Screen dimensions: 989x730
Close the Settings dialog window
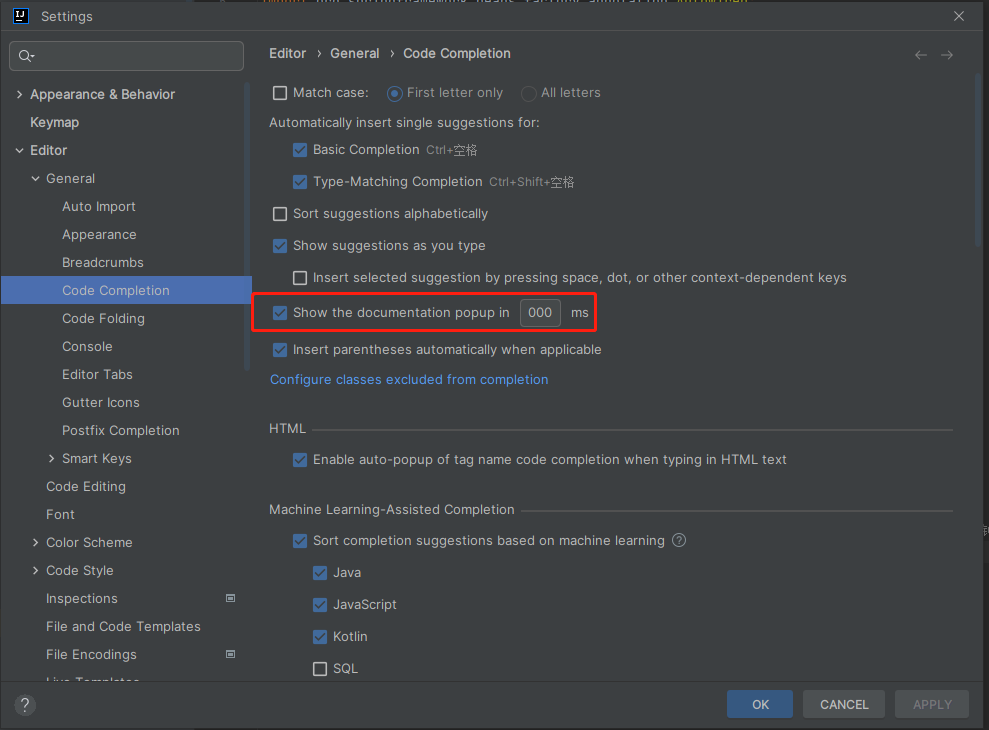[x=959, y=16]
